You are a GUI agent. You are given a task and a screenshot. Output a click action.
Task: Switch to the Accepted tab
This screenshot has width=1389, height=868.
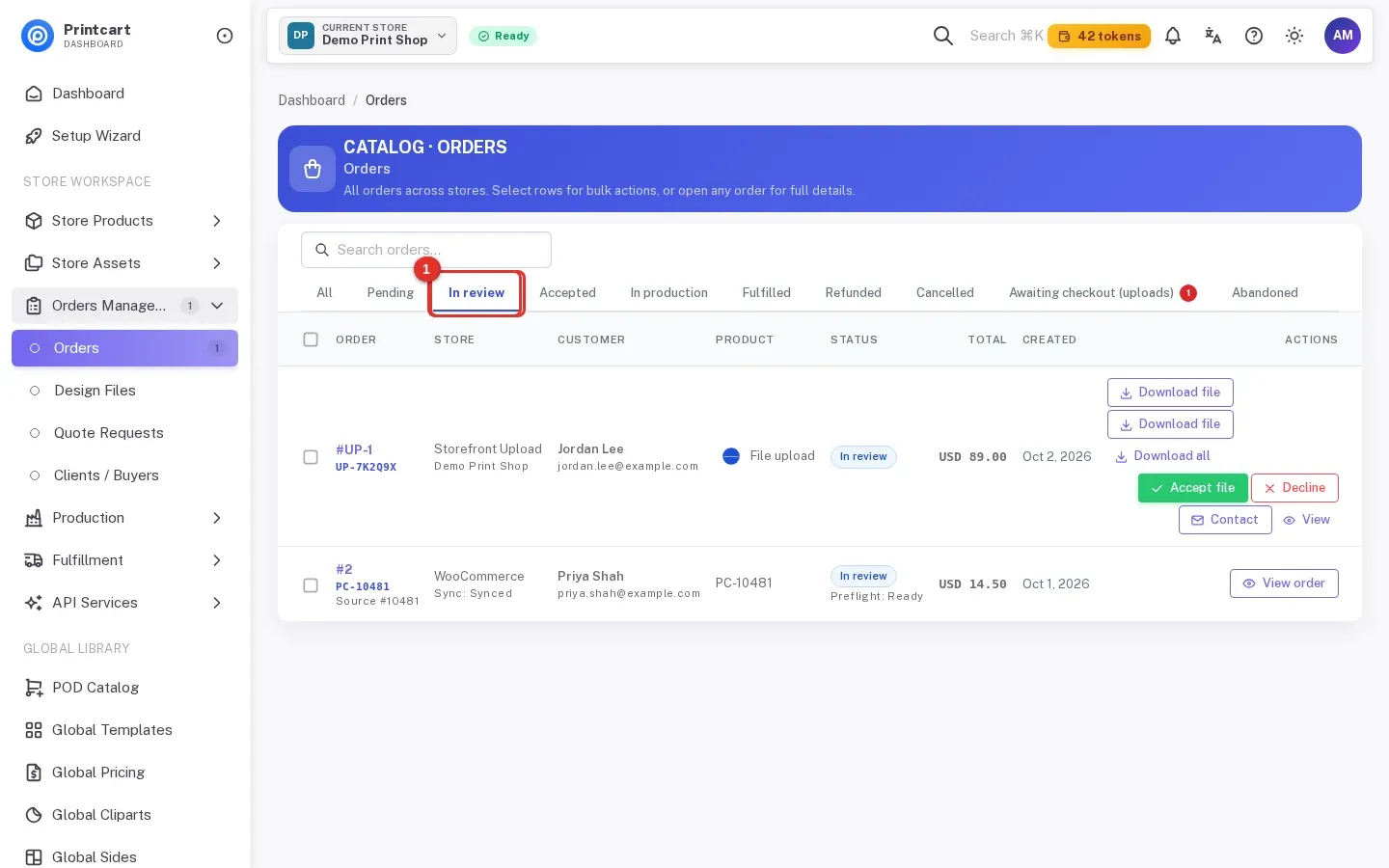tap(567, 293)
